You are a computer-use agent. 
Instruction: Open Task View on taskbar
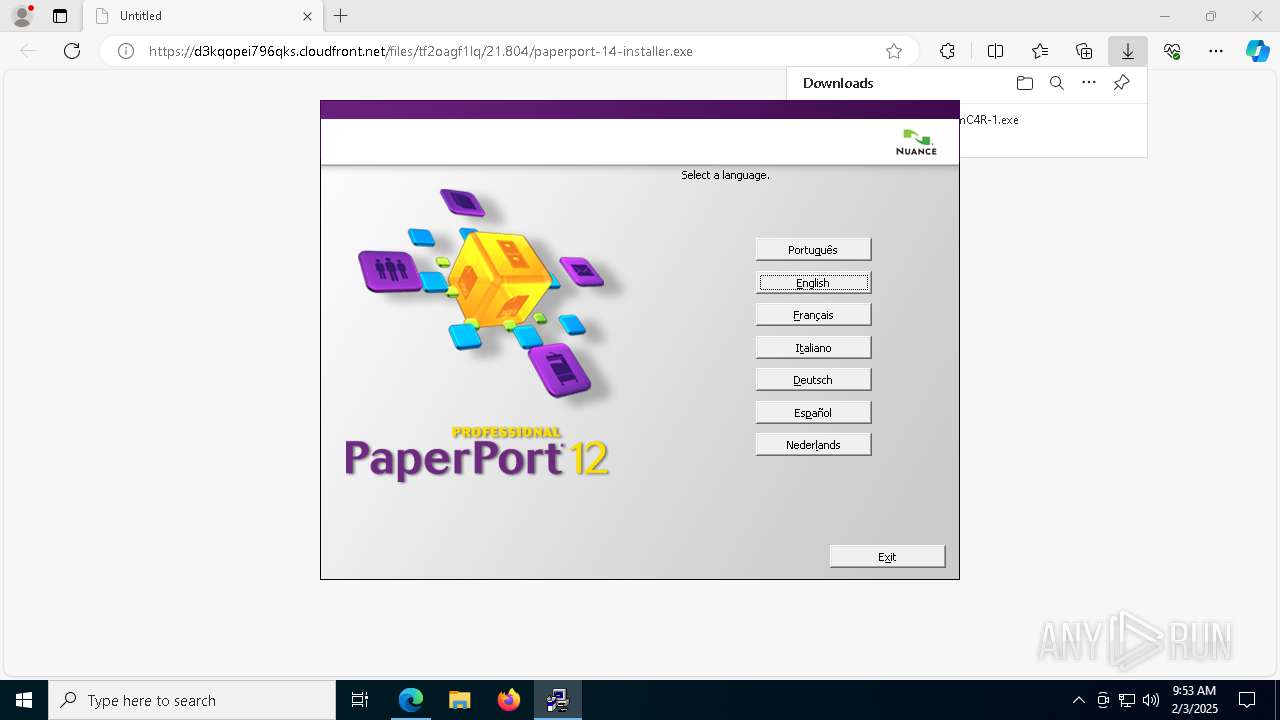[360, 700]
